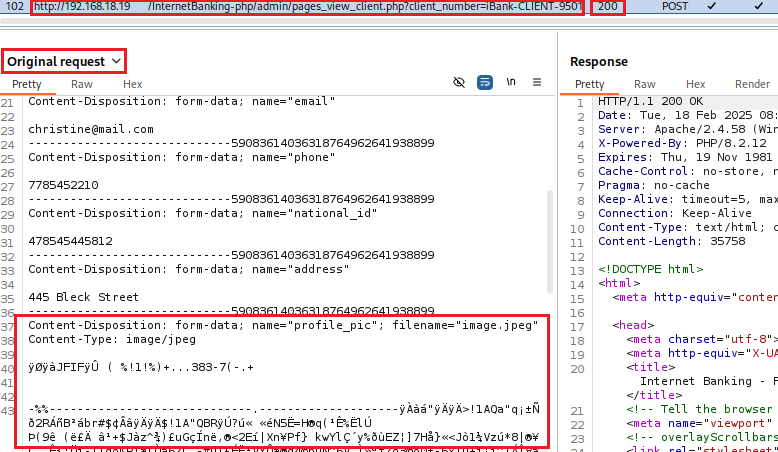This screenshot has height=452, width=778.
Task: Click the christine@mail.com value in request
Action: pos(91,129)
